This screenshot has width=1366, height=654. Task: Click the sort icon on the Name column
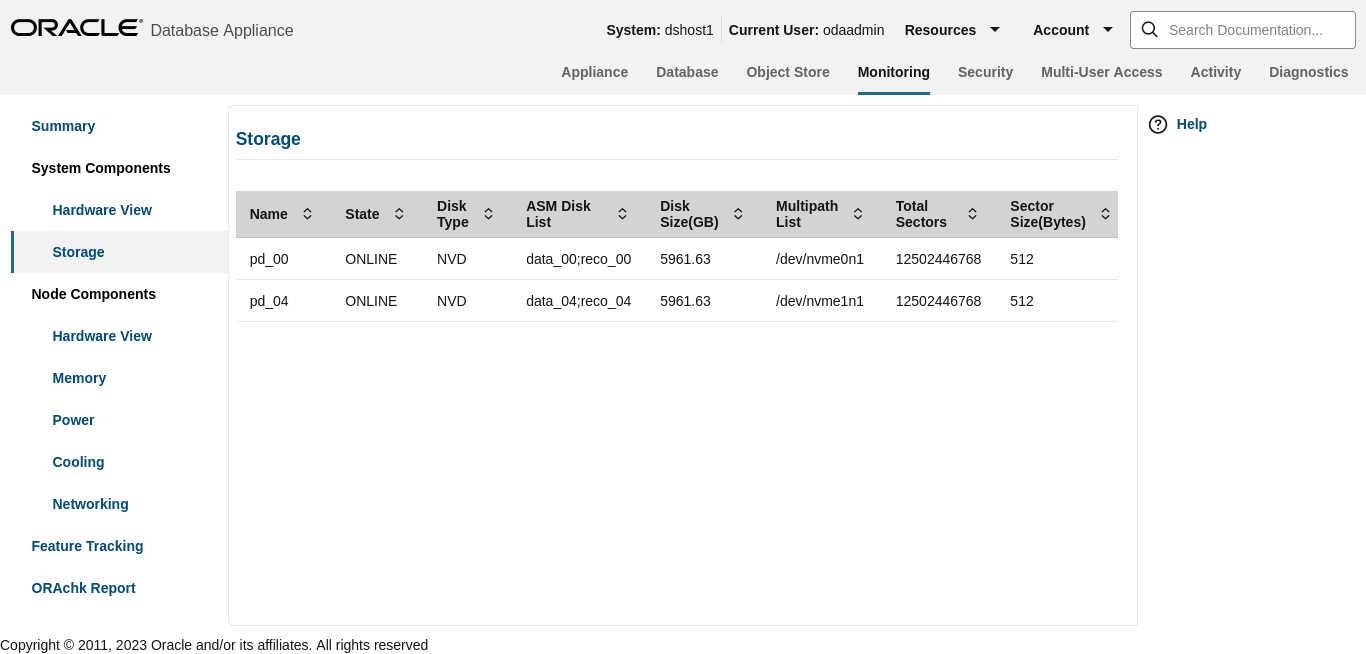(307, 213)
